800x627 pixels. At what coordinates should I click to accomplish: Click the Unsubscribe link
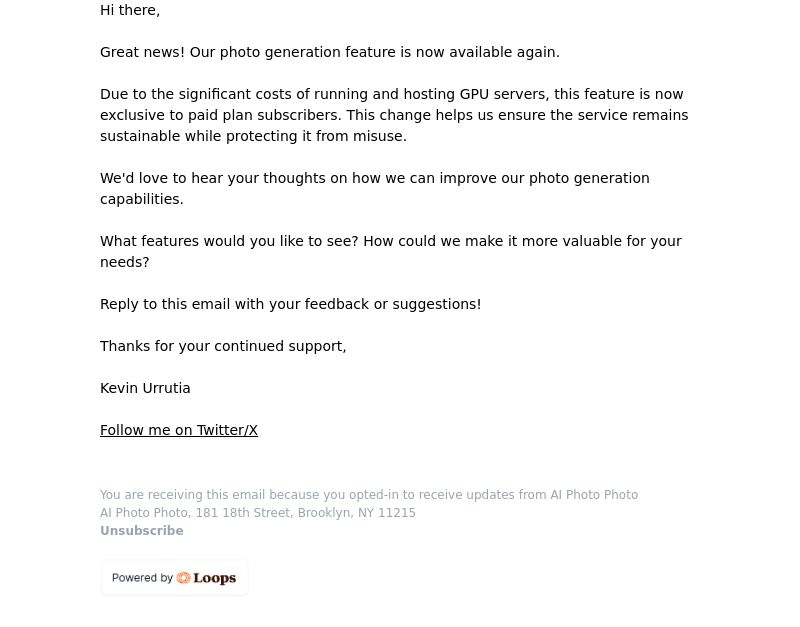(141, 531)
